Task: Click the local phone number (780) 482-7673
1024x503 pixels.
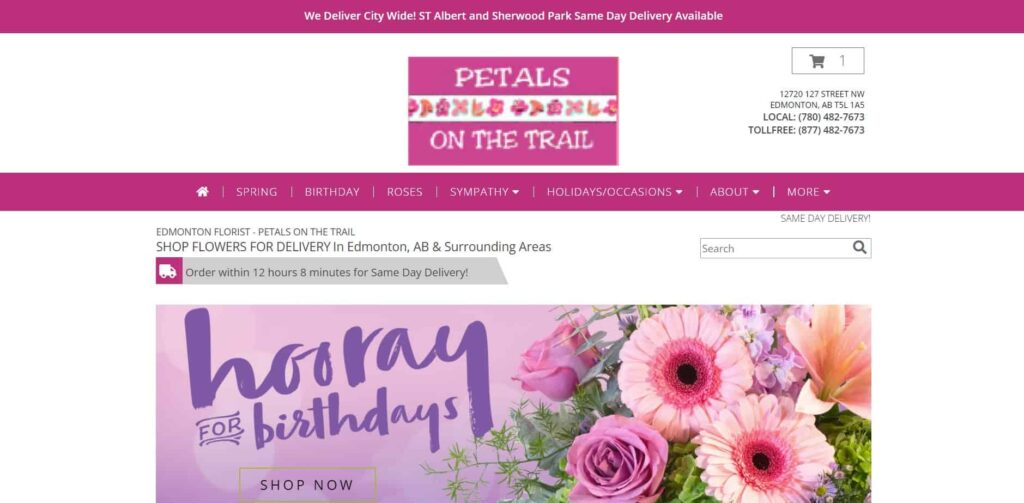Action: (x=831, y=117)
